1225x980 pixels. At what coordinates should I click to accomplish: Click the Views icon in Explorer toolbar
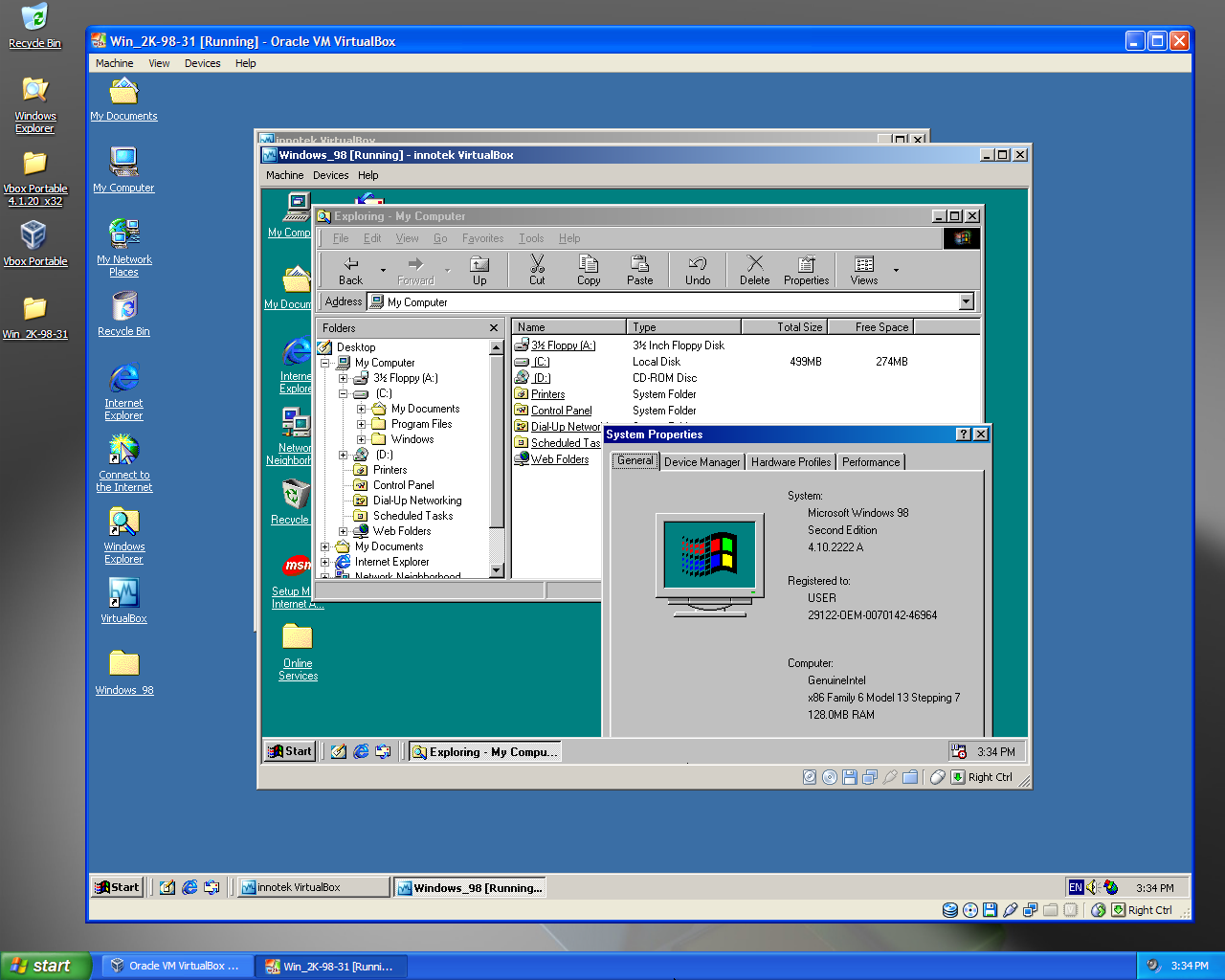tap(864, 270)
